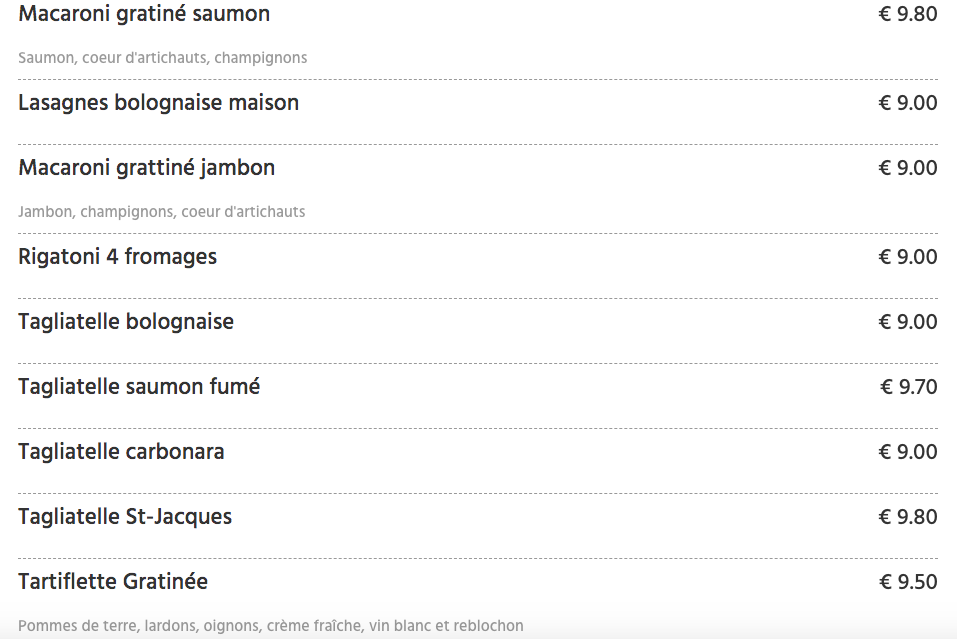Click the Tagliatelle bolognaise € 9.00 price

click(908, 322)
